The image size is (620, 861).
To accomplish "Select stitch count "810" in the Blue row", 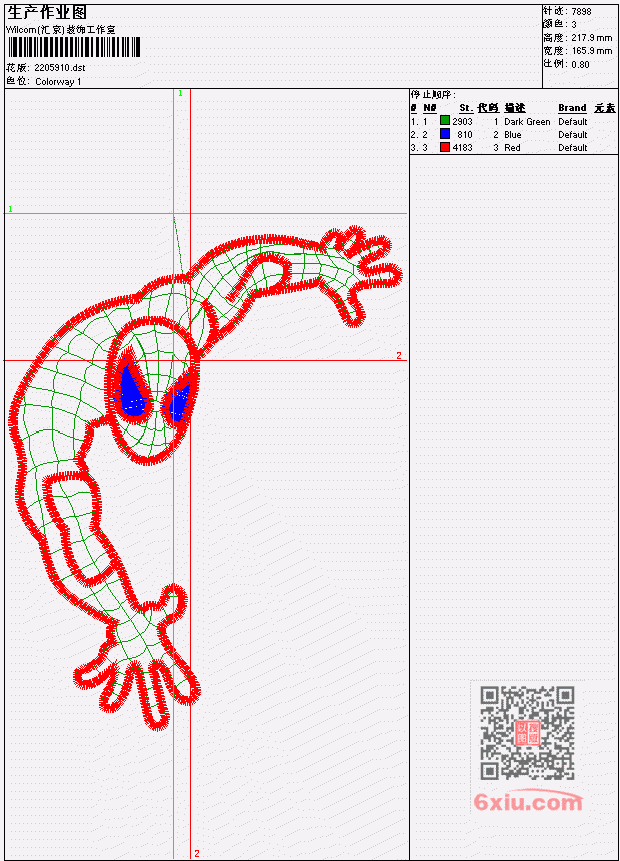I will click(x=465, y=135).
